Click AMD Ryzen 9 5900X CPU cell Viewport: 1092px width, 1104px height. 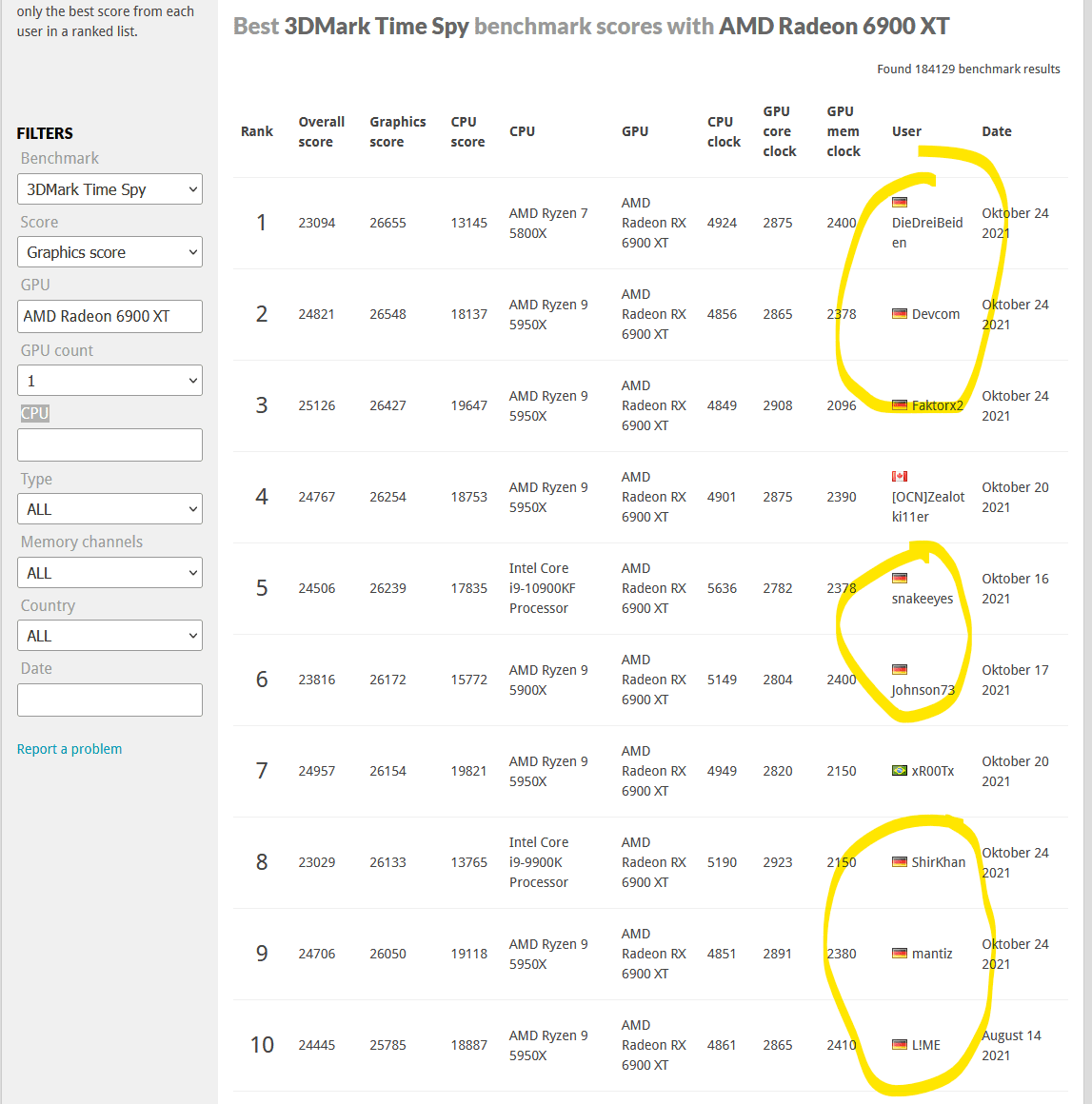(x=548, y=680)
